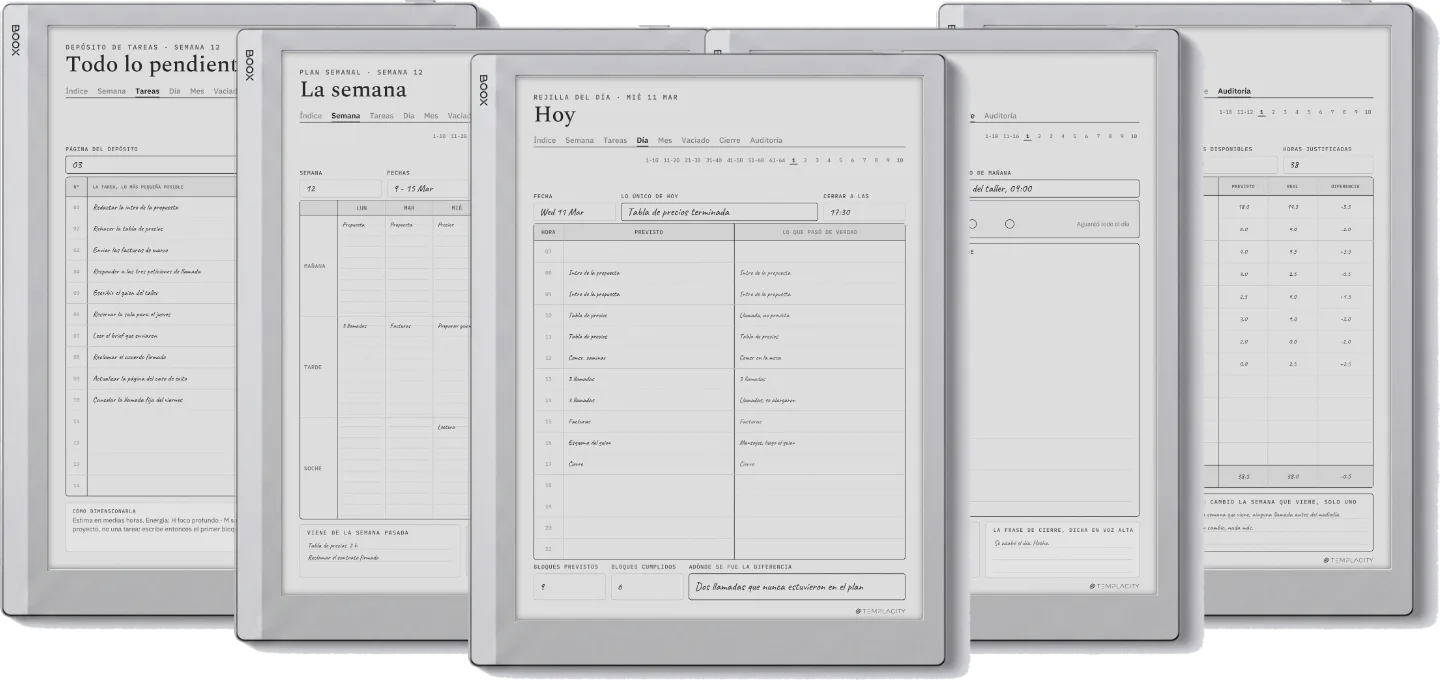1440x680 pixels.
Task: Switch to Auditoría tab on the Hoy page
Action: 766,140
